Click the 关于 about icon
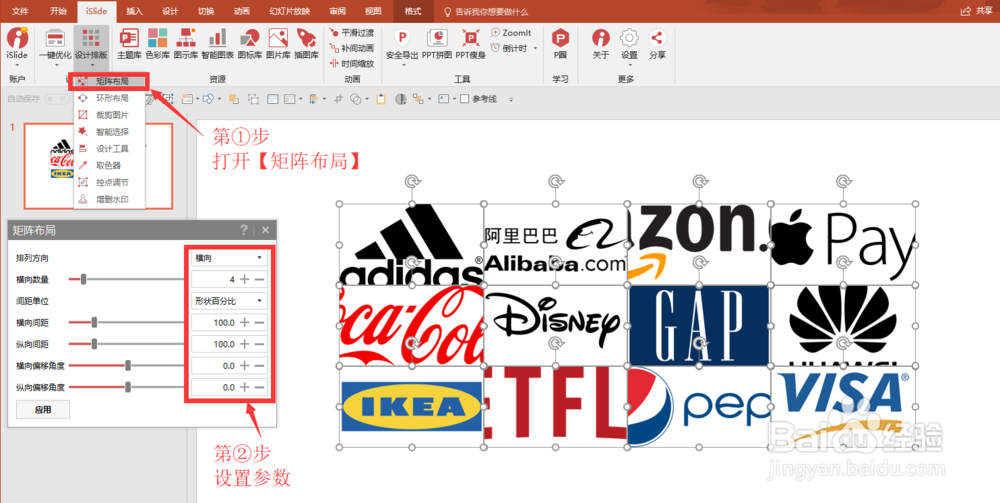 (x=601, y=44)
